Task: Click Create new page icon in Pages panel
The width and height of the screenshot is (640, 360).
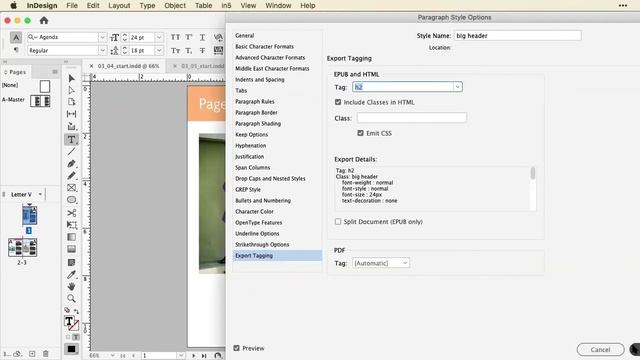Action: [32, 353]
